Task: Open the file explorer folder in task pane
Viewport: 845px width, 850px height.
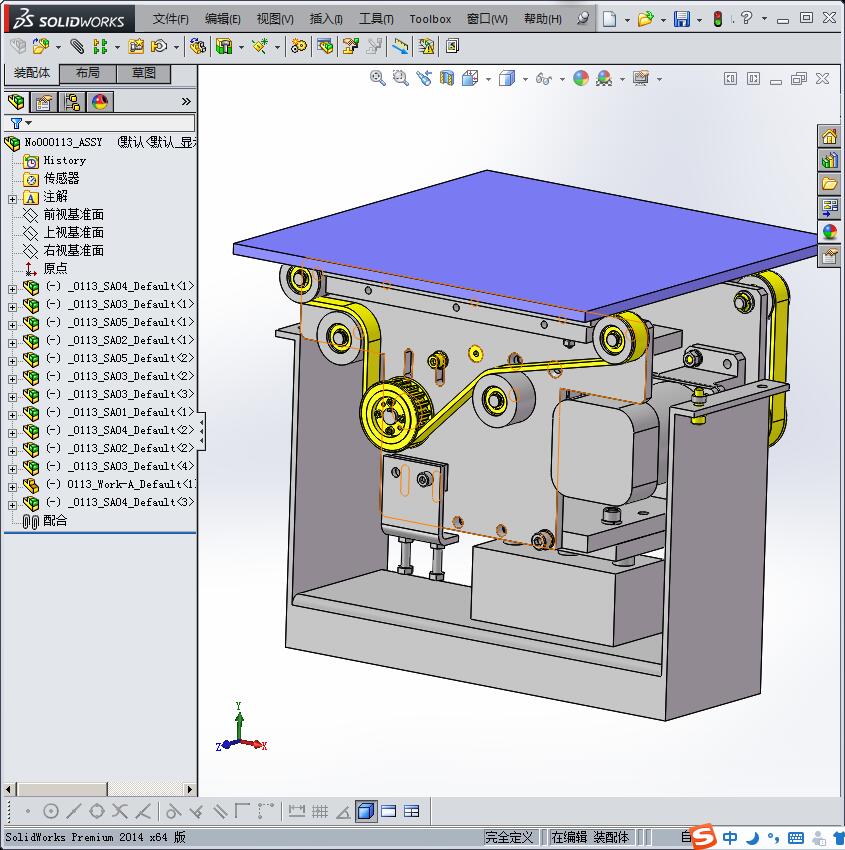Action: pyautogui.click(x=829, y=184)
